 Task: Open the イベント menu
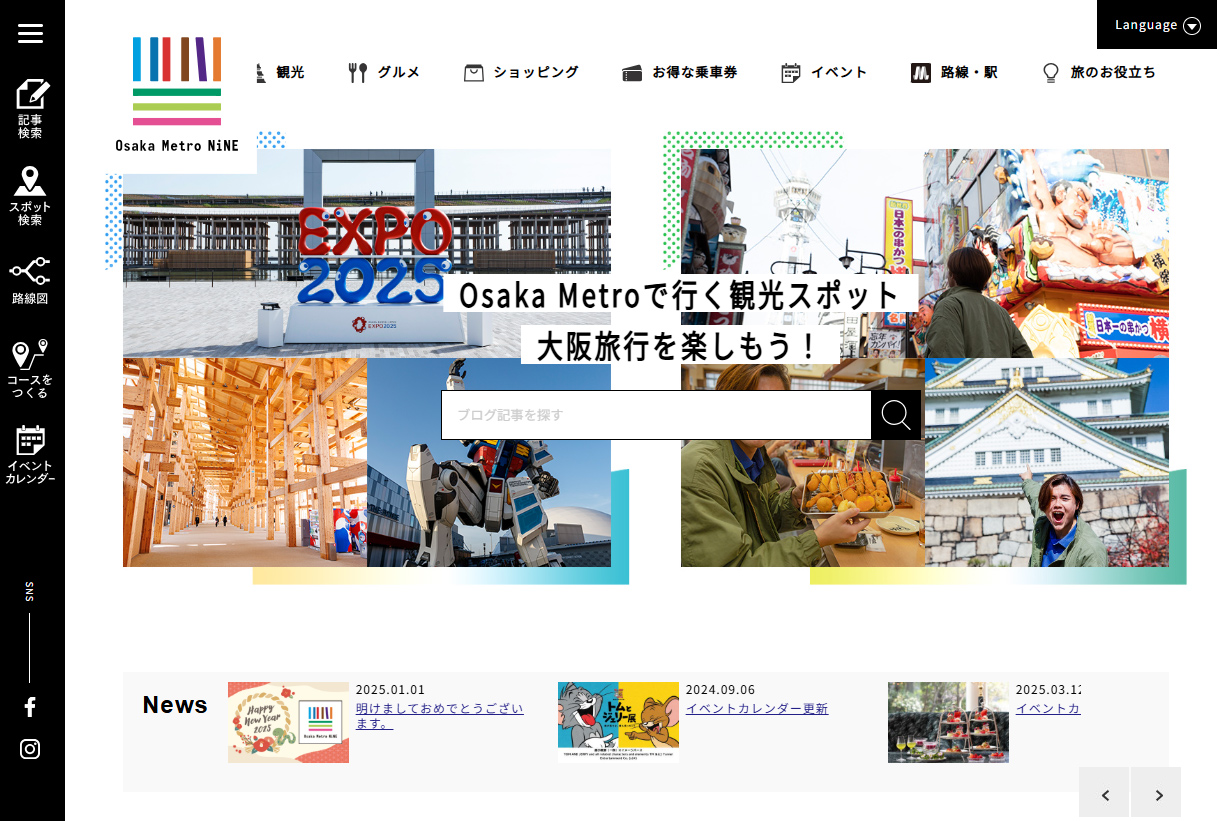(824, 72)
